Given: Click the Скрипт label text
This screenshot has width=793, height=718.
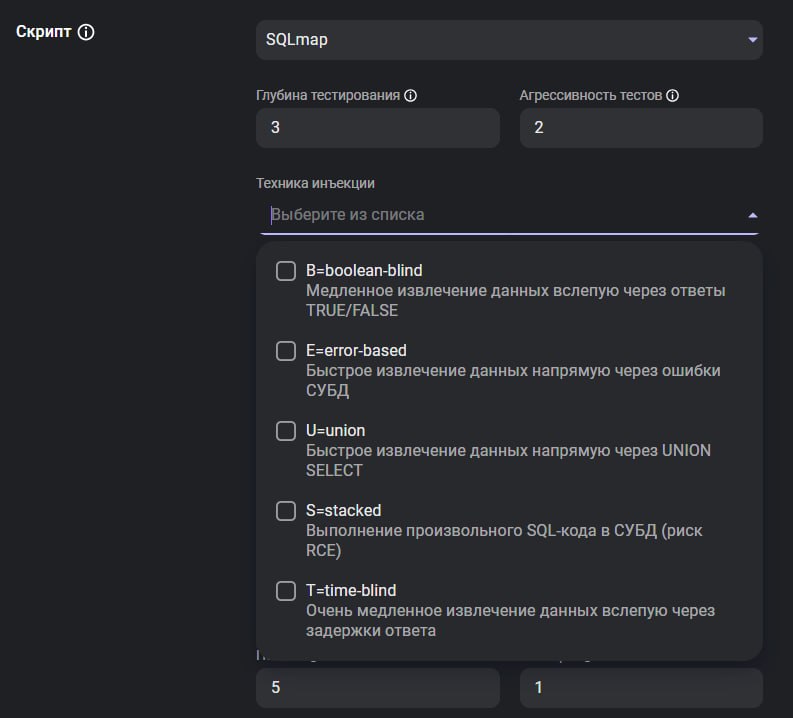Looking at the screenshot, I should [x=43, y=32].
